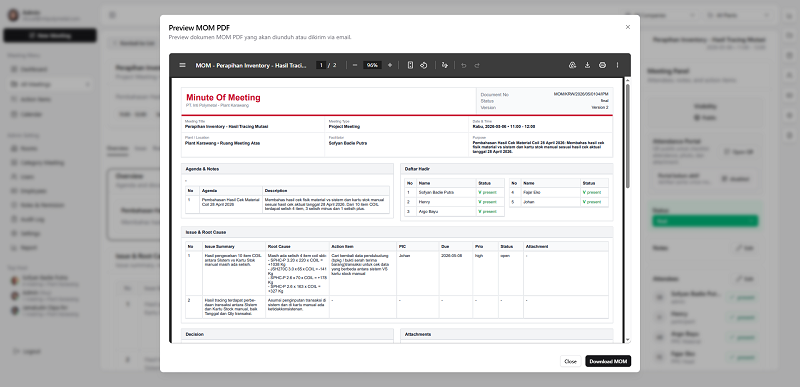Screen dimensions: 800x387
Task: Click the 'open' status cell
Action: 505,255
